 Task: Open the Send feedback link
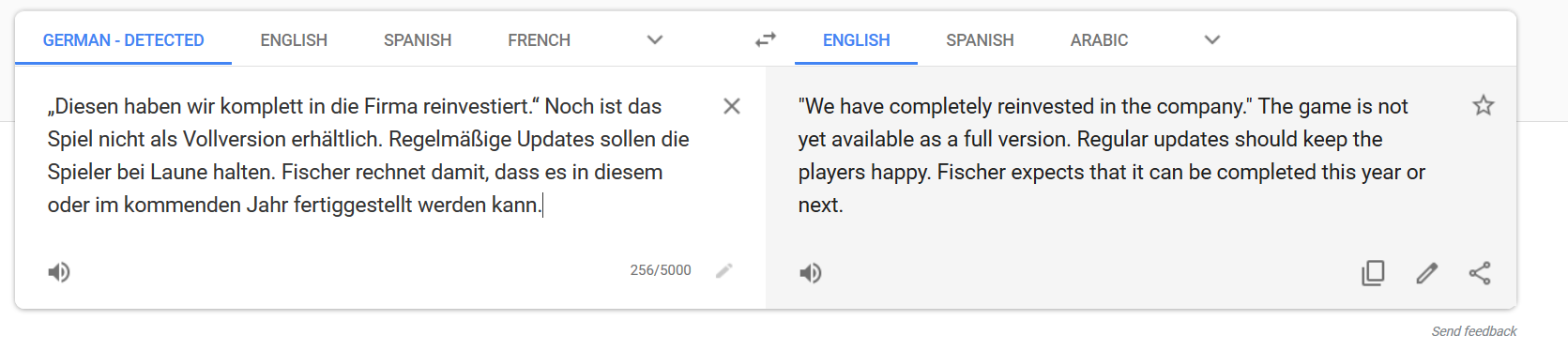[x=1473, y=331]
